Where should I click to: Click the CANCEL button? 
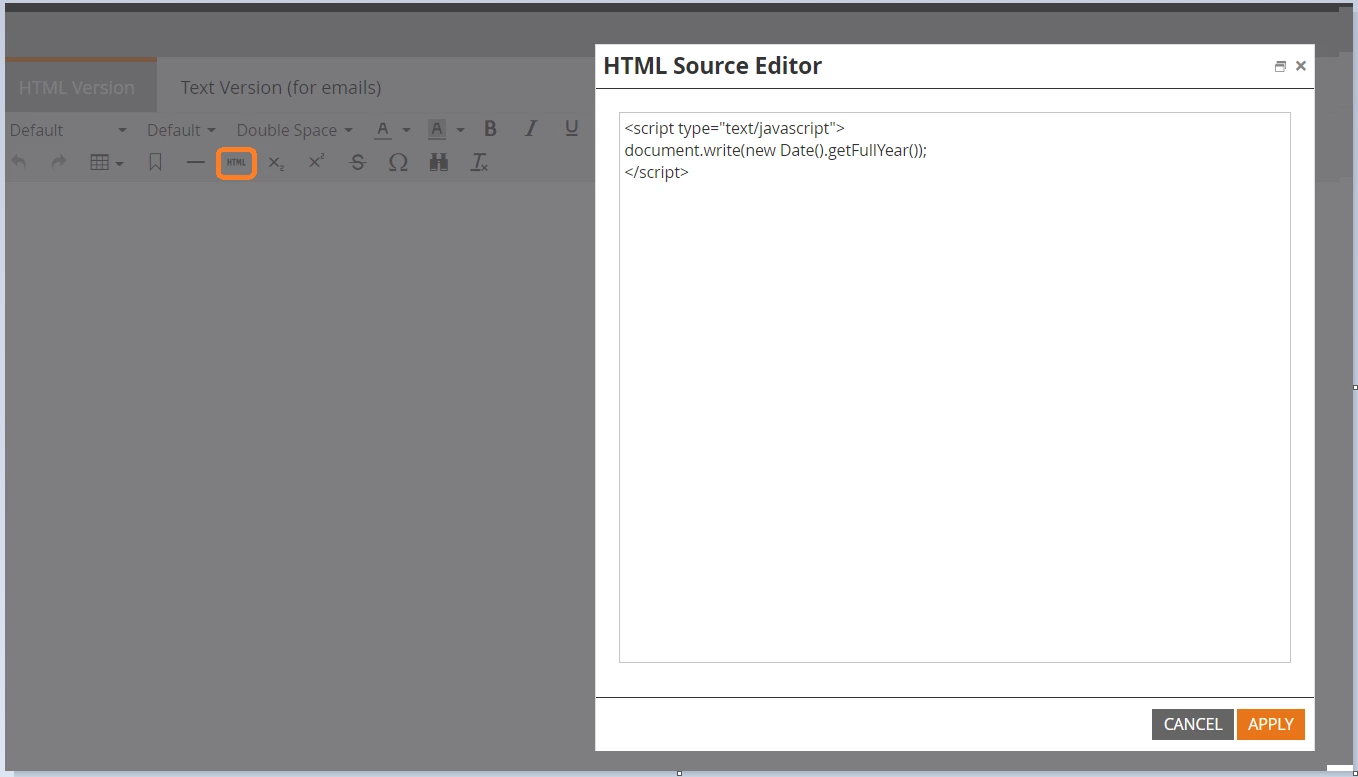click(1193, 724)
